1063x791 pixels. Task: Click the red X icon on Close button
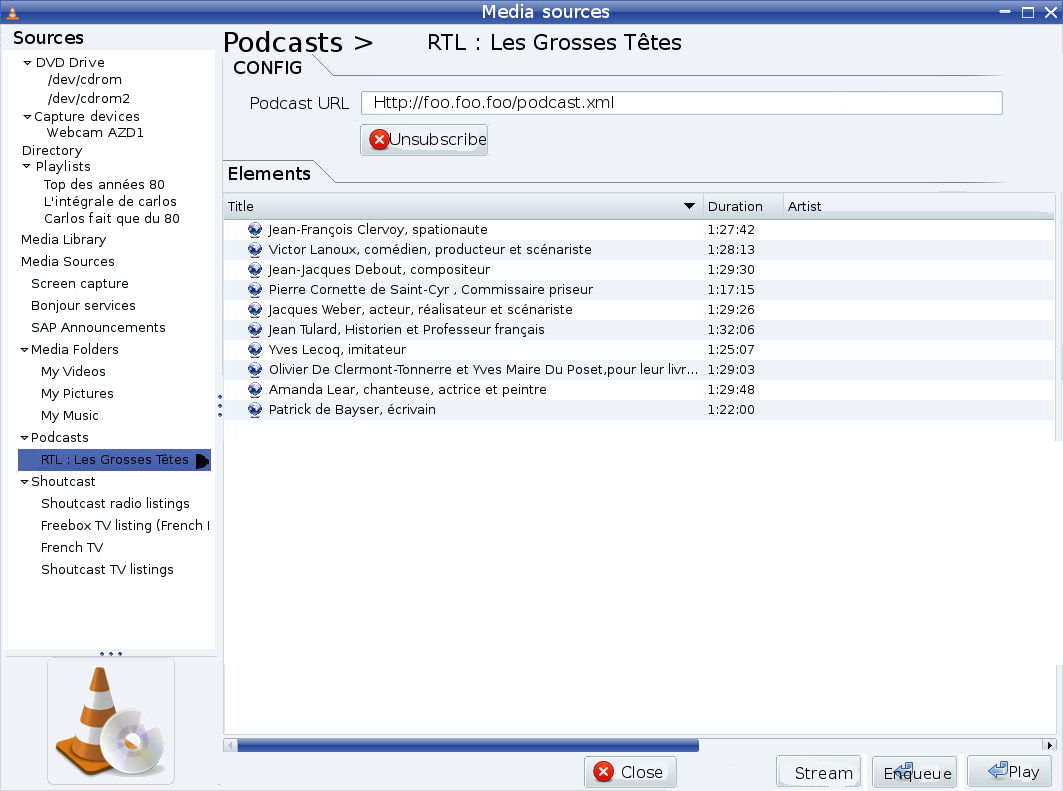(603, 772)
